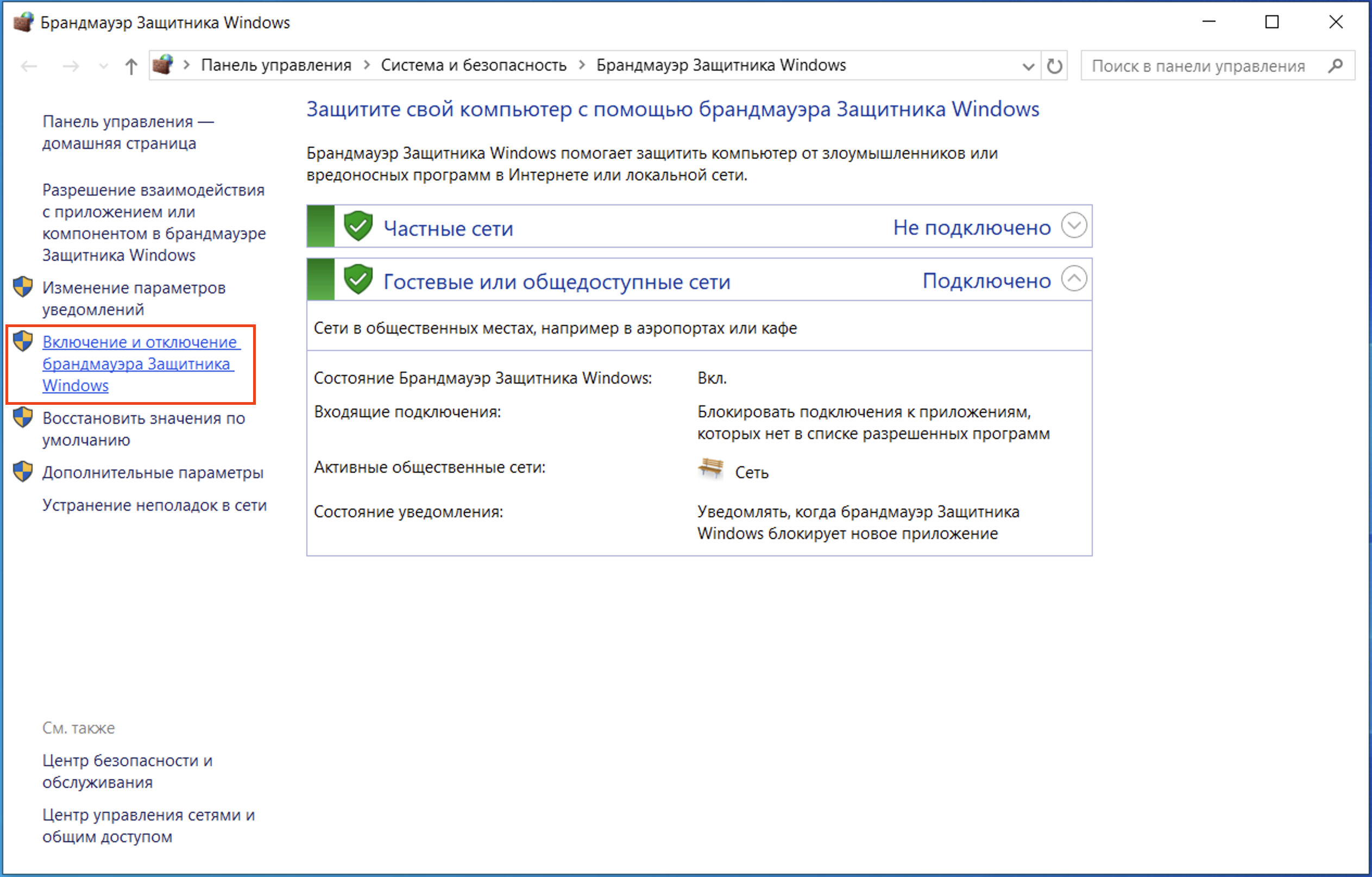Click the back navigation arrow
This screenshot has width=1372, height=877.
[28, 66]
